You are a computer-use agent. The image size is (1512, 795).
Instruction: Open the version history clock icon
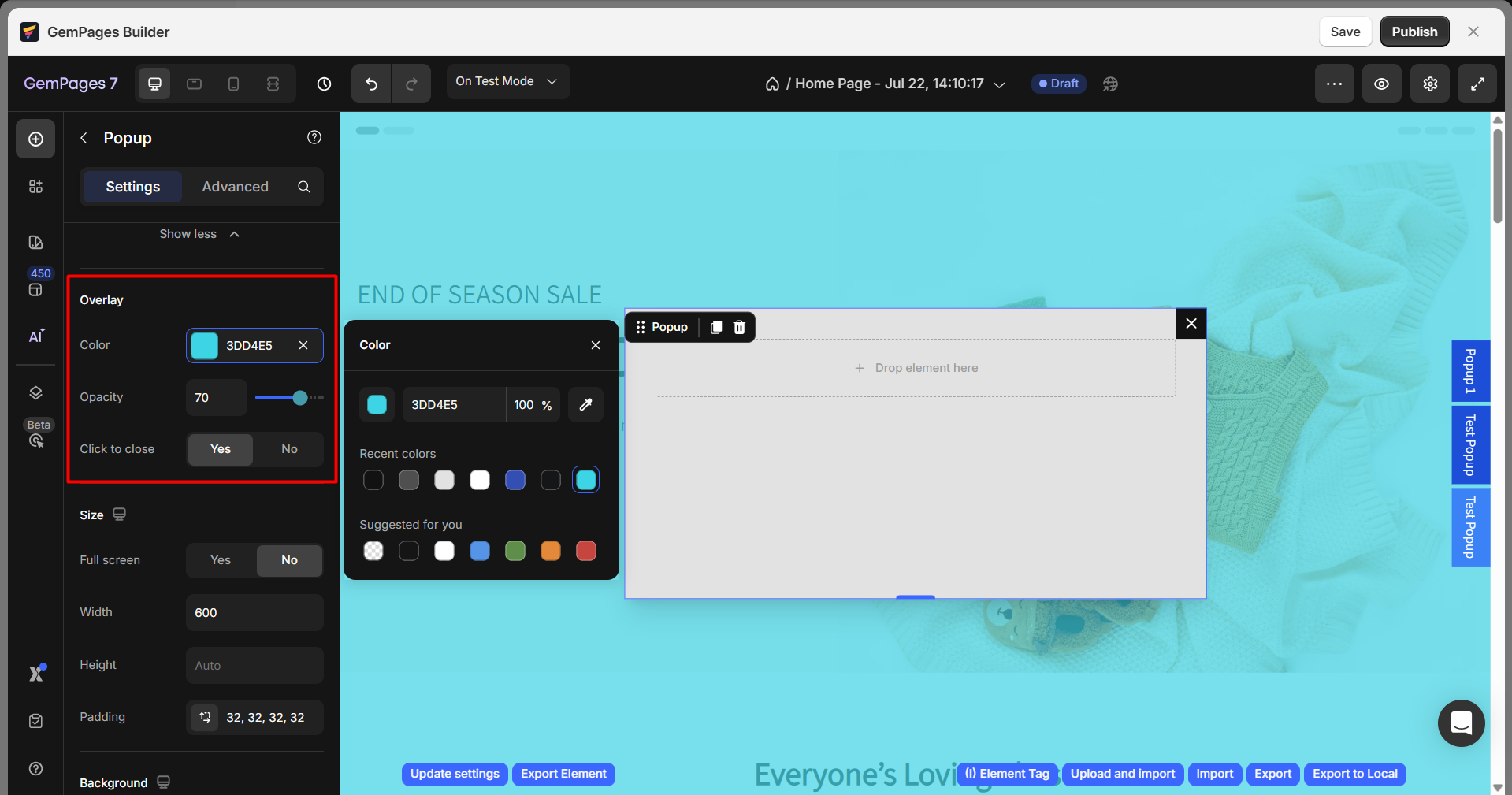click(x=324, y=84)
